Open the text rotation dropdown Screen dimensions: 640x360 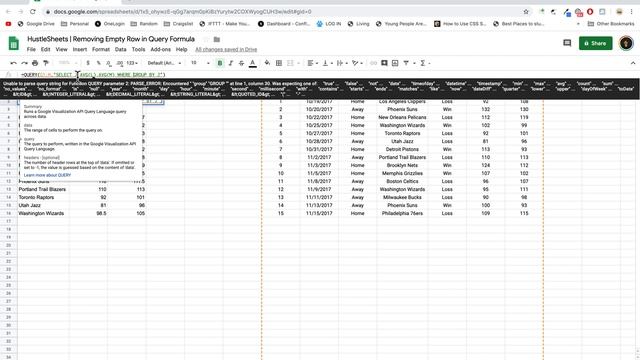pos(357,63)
